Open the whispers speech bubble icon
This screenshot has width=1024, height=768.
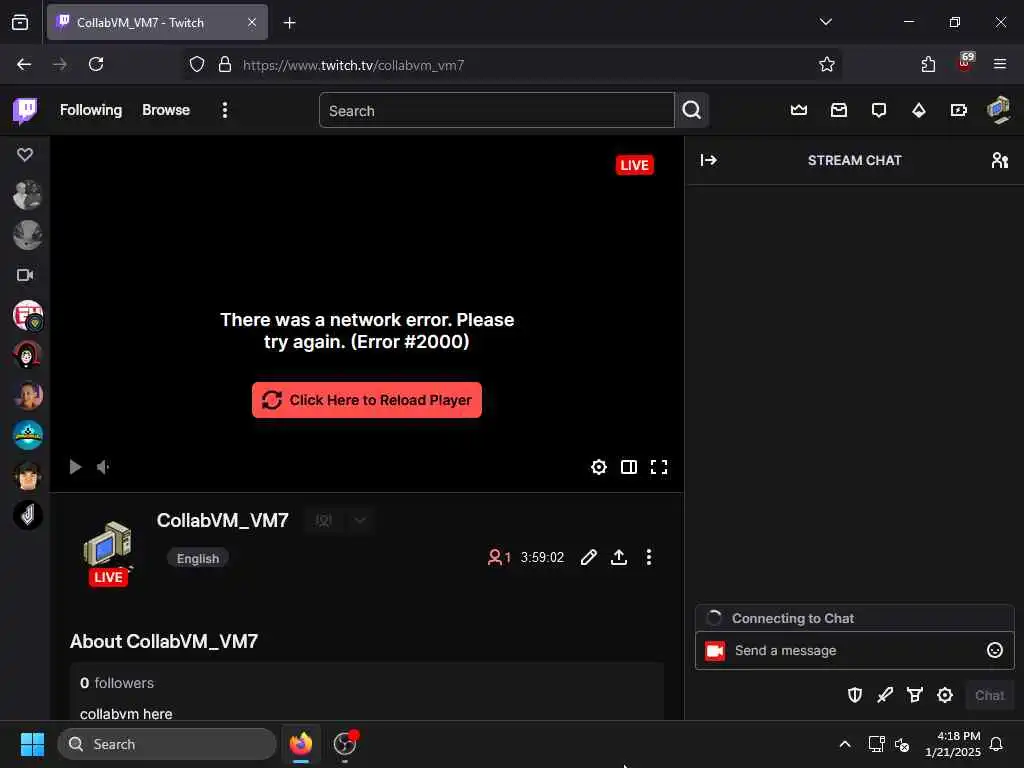click(x=879, y=110)
